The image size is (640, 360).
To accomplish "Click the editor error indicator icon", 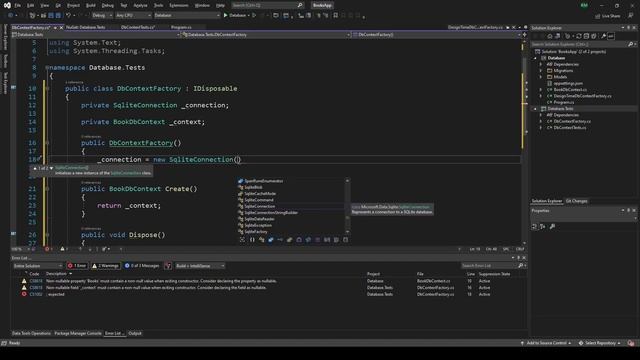I will (47, 249).
